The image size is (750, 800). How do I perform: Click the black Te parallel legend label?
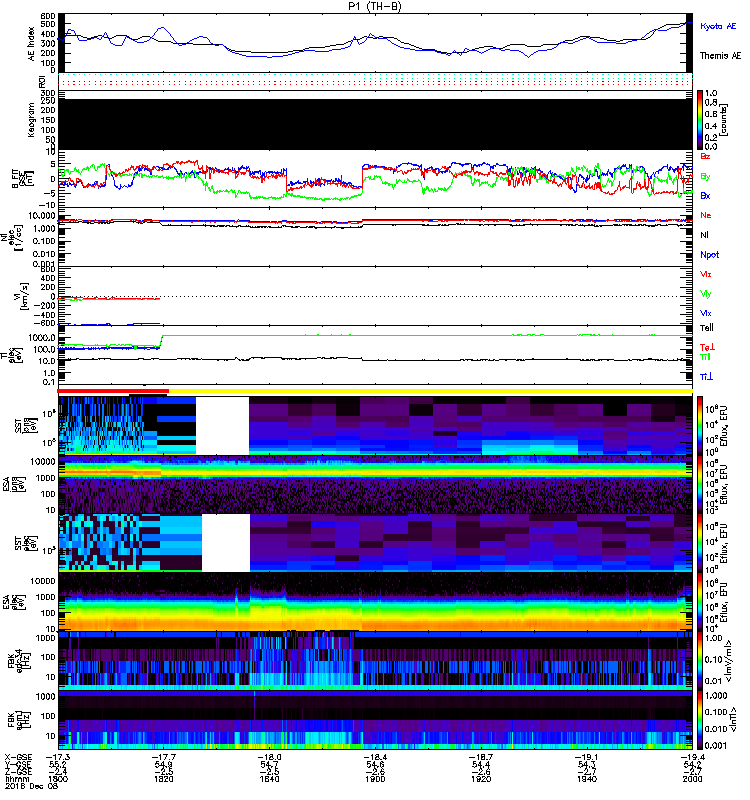coord(707,328)
